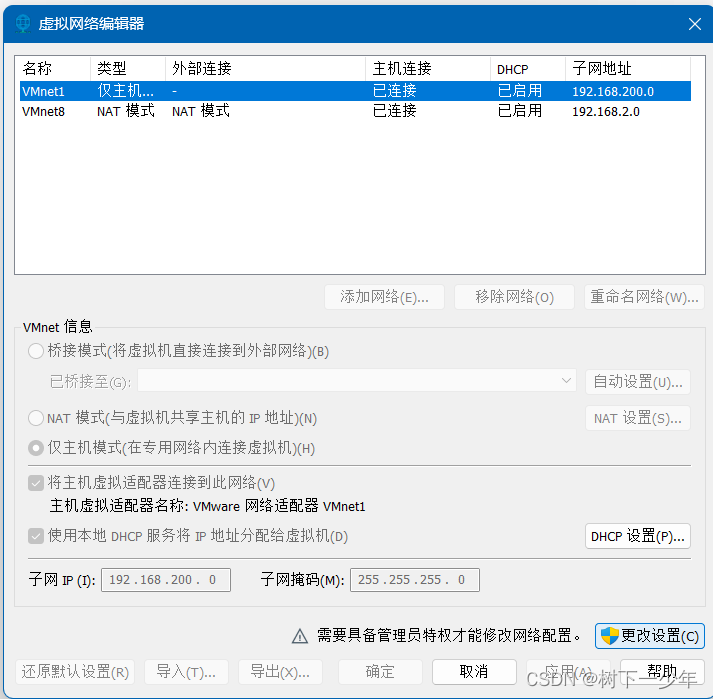The height and width of the screenshot is (699, 713).
Task: Click 已连接 host cell in VMnet8 row
Action: 394,111
